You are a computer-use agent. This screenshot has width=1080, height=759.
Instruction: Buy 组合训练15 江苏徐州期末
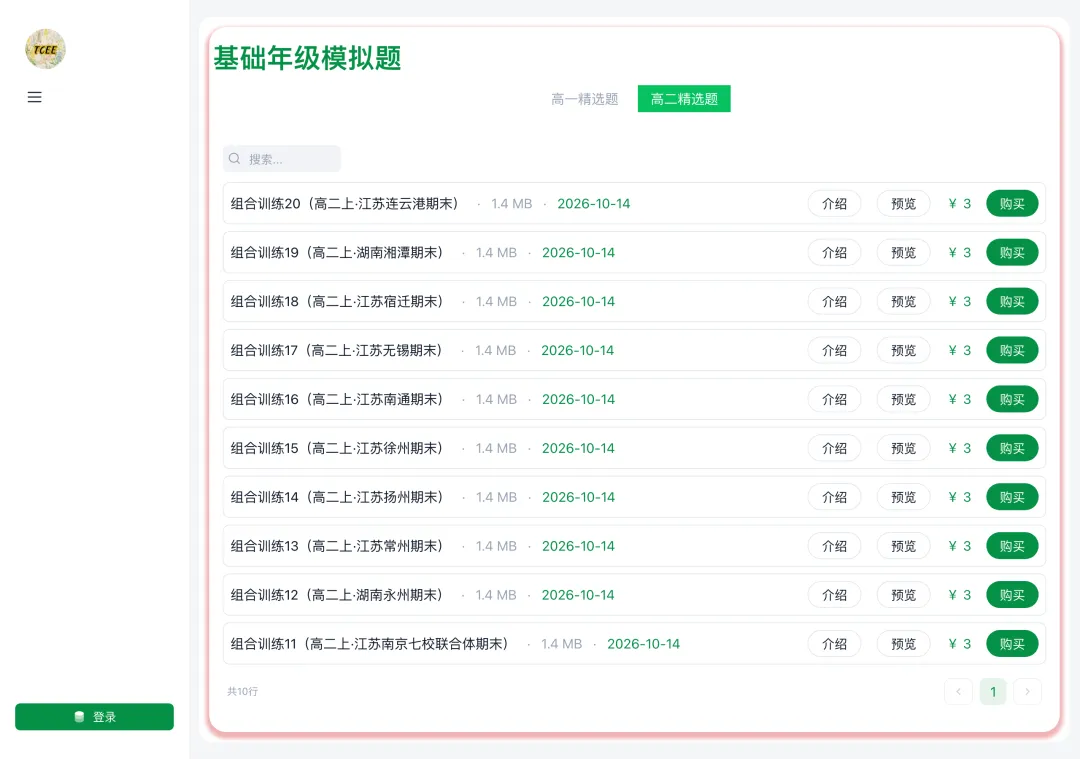tap(1012, 448)
